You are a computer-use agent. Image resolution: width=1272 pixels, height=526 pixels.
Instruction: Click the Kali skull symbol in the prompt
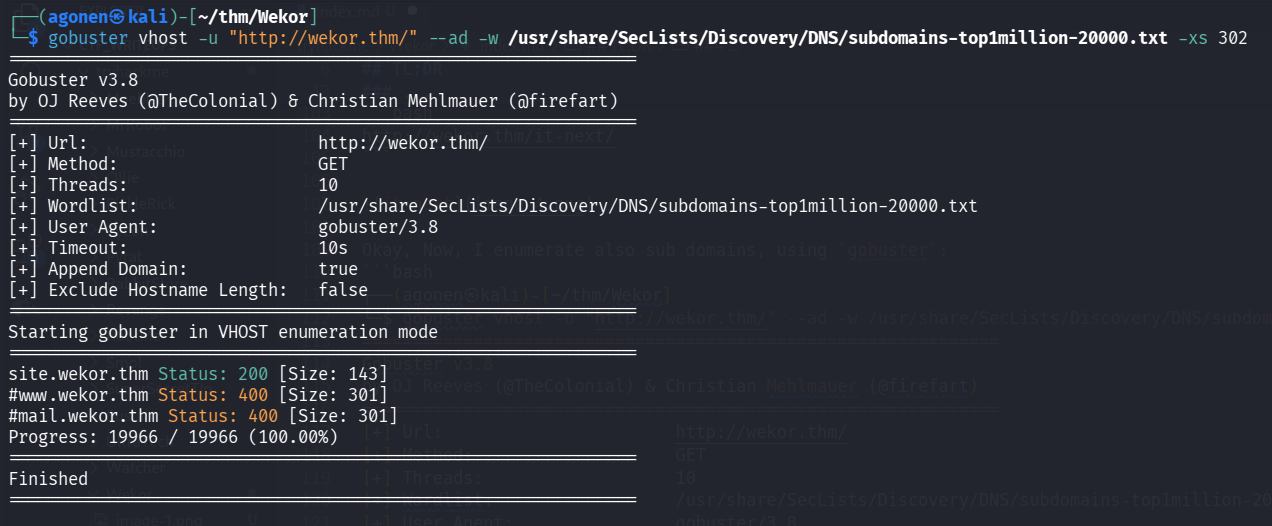click(x=117, y=16)
